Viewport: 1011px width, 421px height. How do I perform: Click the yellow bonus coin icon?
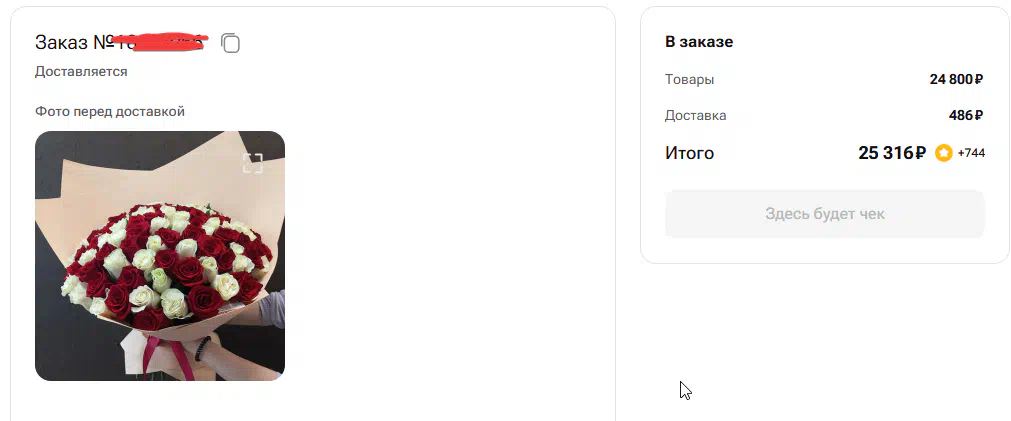944,153
